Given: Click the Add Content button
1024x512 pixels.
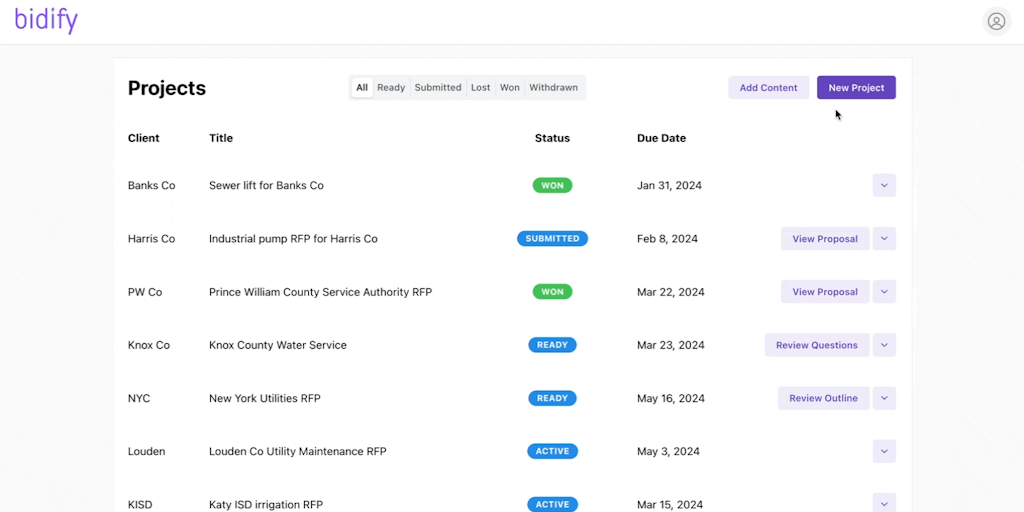Looking at the screenshot, I should coord(768,88).
